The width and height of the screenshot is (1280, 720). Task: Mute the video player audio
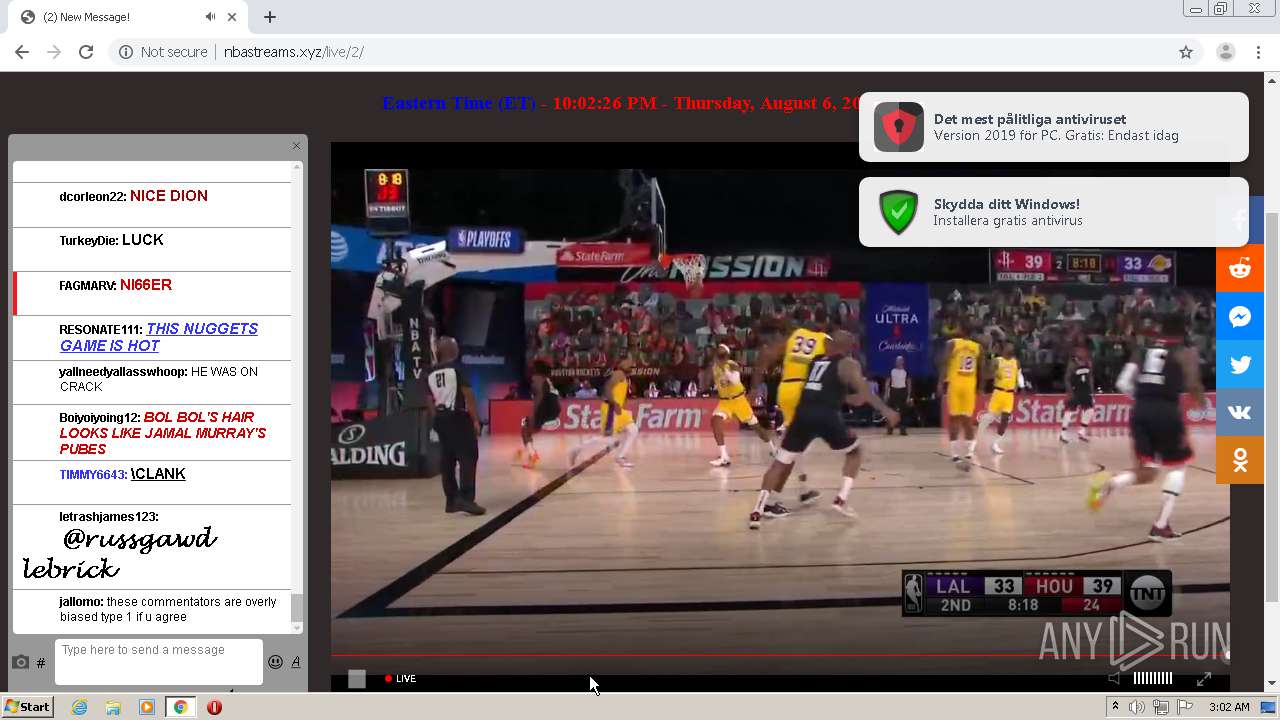(x=1115, y=678)
